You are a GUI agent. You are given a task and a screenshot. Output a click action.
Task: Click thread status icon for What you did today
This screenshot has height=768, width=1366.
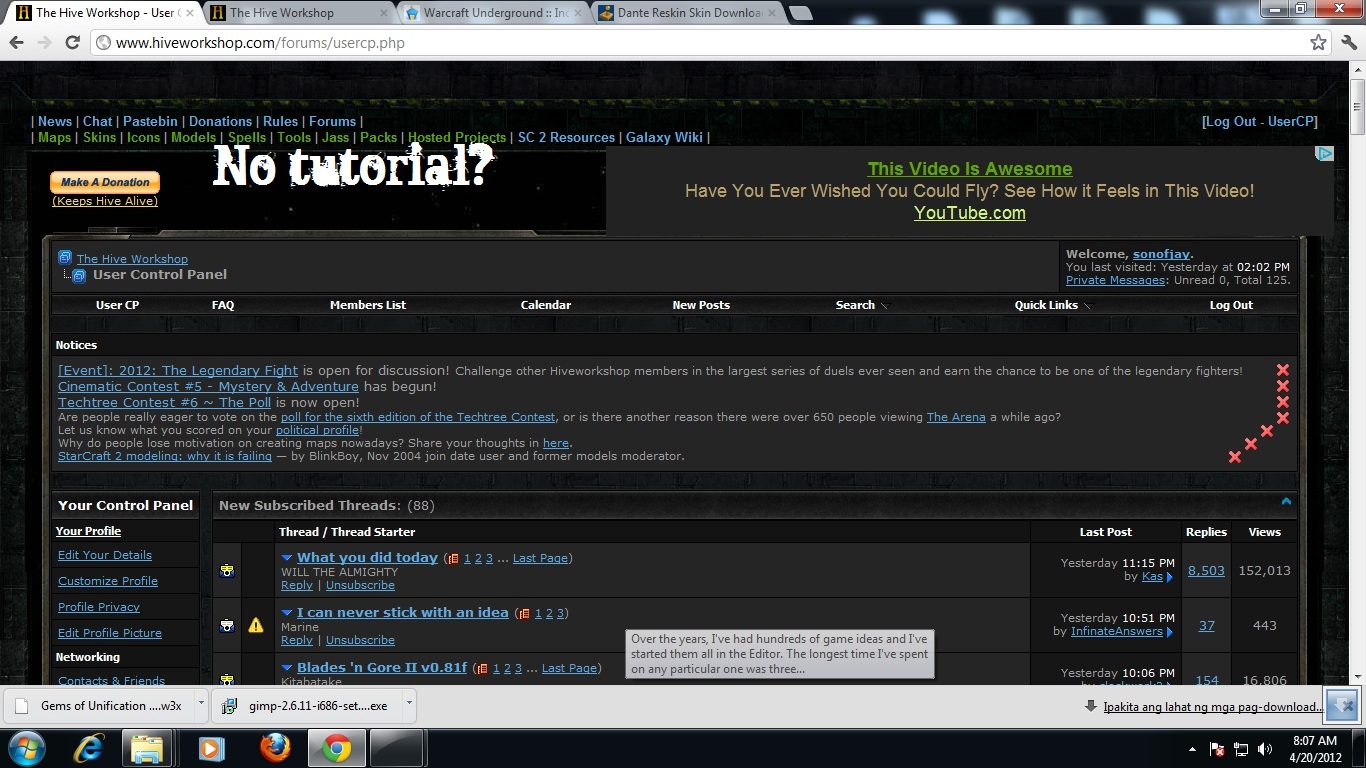(228, 571)
